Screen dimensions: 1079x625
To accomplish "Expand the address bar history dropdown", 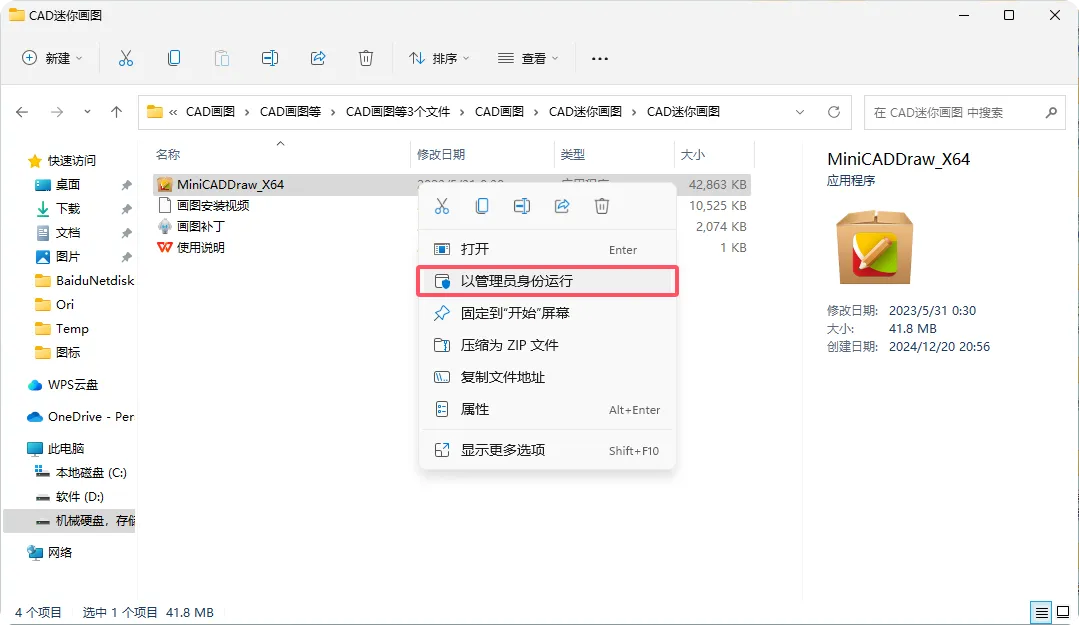I will point(800,112).
